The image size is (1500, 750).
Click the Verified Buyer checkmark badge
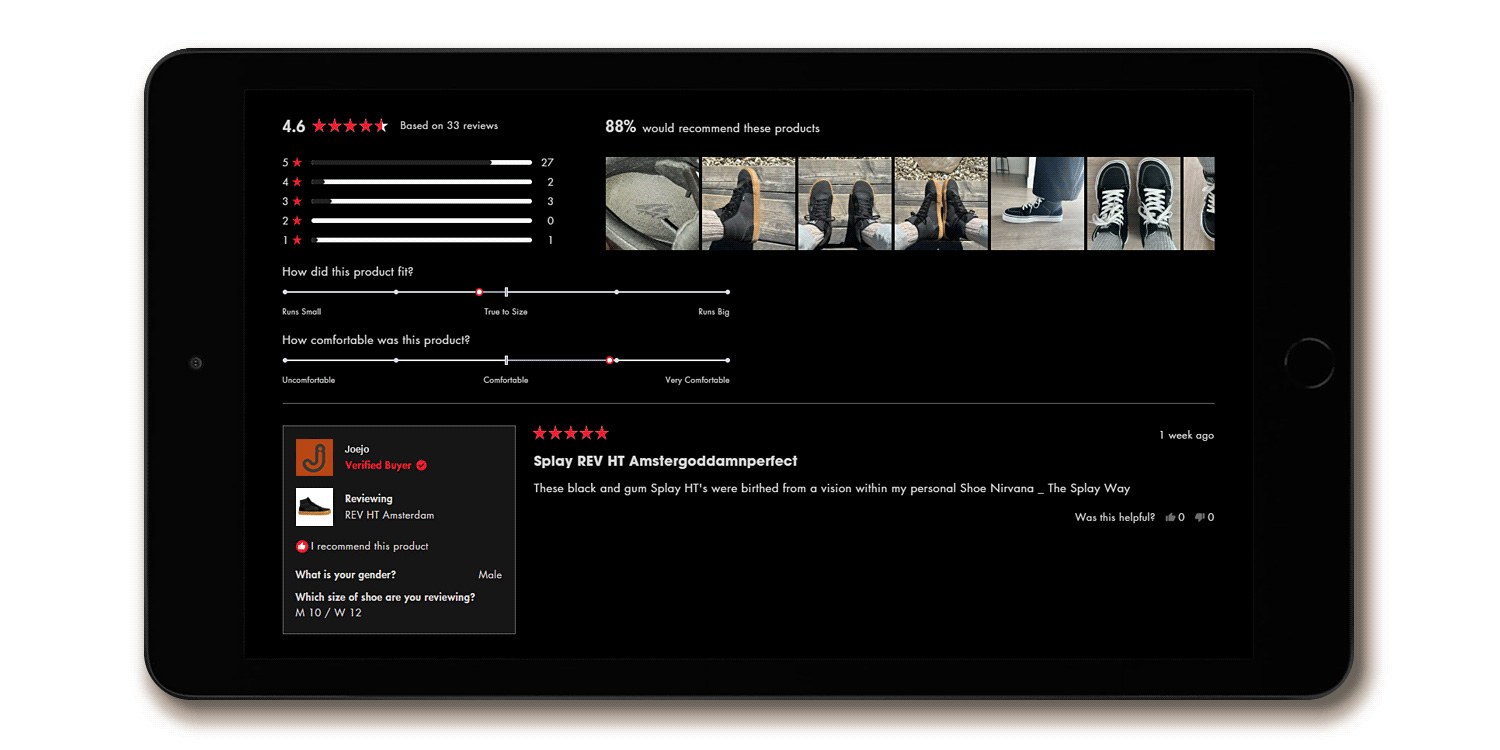(421, 466)
